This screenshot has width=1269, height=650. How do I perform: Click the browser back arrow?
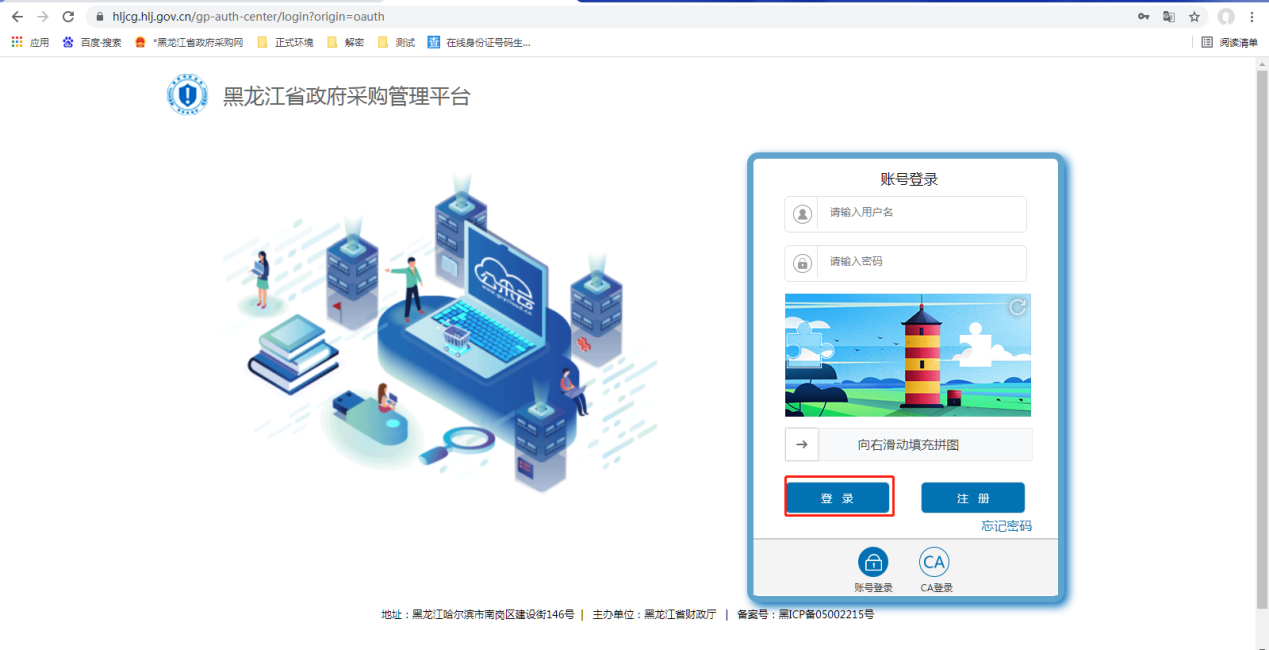(17, 17)
